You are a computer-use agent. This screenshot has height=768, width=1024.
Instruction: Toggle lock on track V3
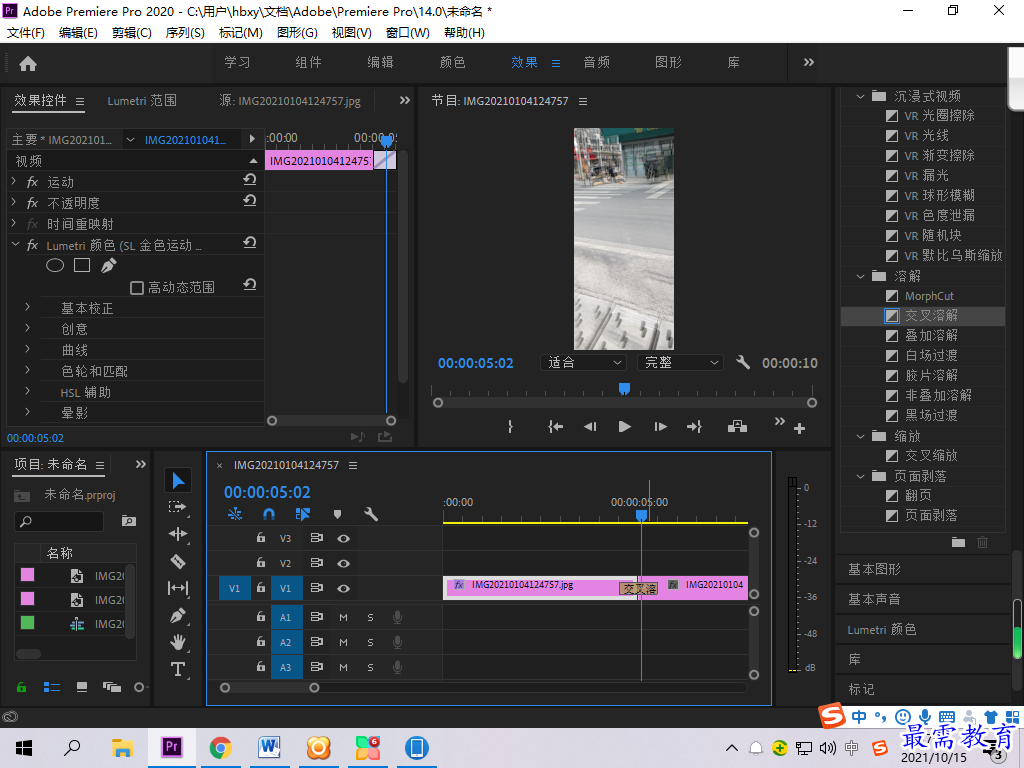[261, 537]
